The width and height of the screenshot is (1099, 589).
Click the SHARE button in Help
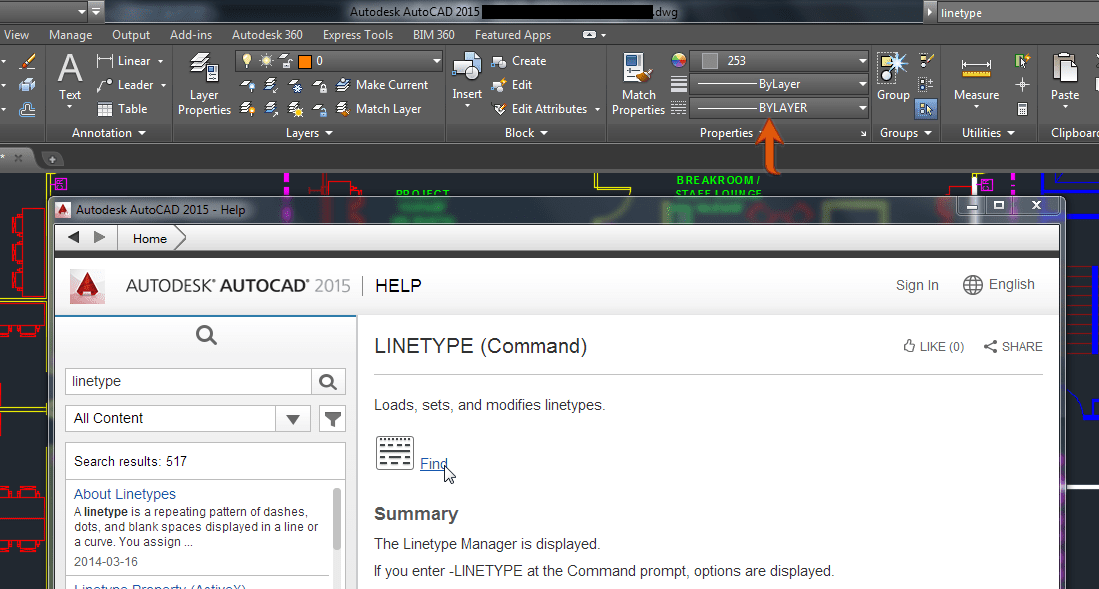tap(1013, 346)
